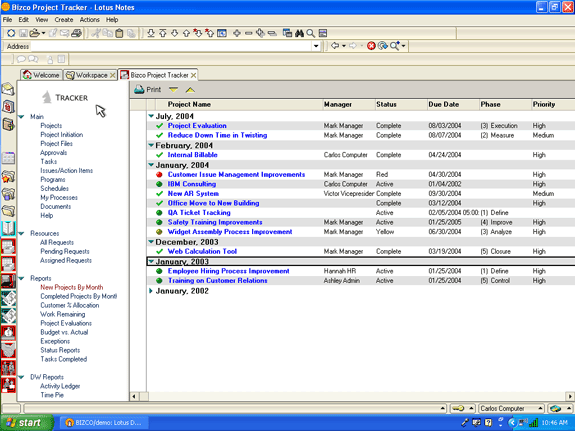Click the yellow Expand All up triangle
This screenshot has width=575, height=431.
pos(190,90)
